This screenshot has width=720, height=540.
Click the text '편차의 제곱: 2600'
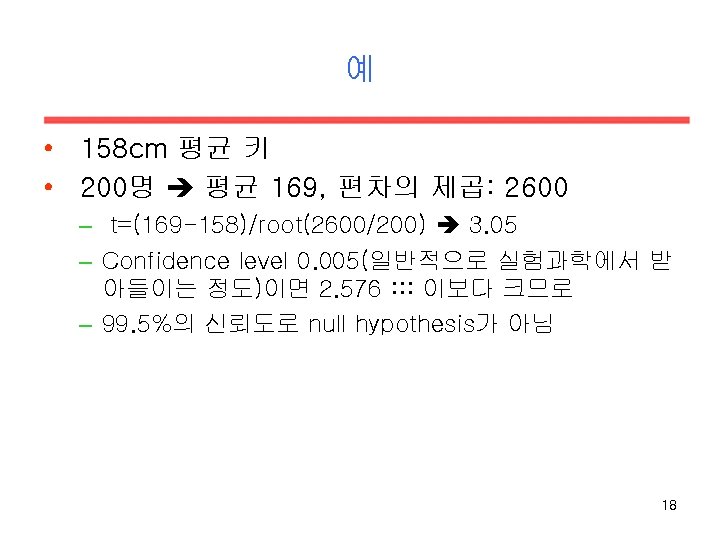[454, 187]
